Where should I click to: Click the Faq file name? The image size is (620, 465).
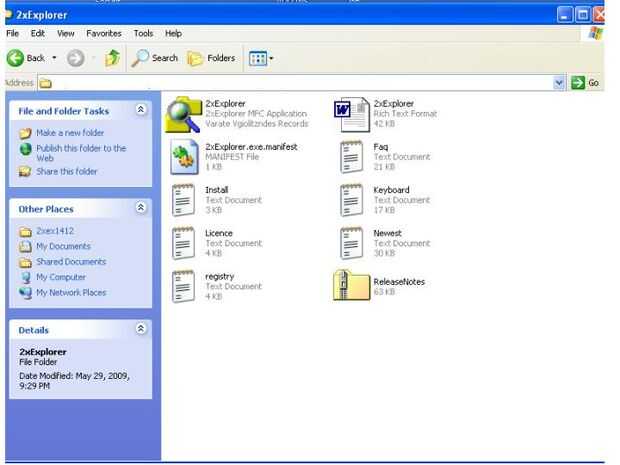coord(380,147)
